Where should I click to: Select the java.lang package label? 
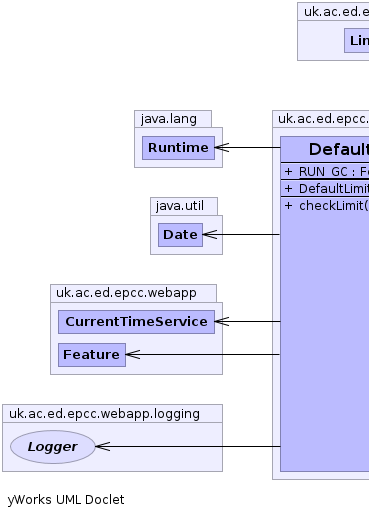coord(169,119)
